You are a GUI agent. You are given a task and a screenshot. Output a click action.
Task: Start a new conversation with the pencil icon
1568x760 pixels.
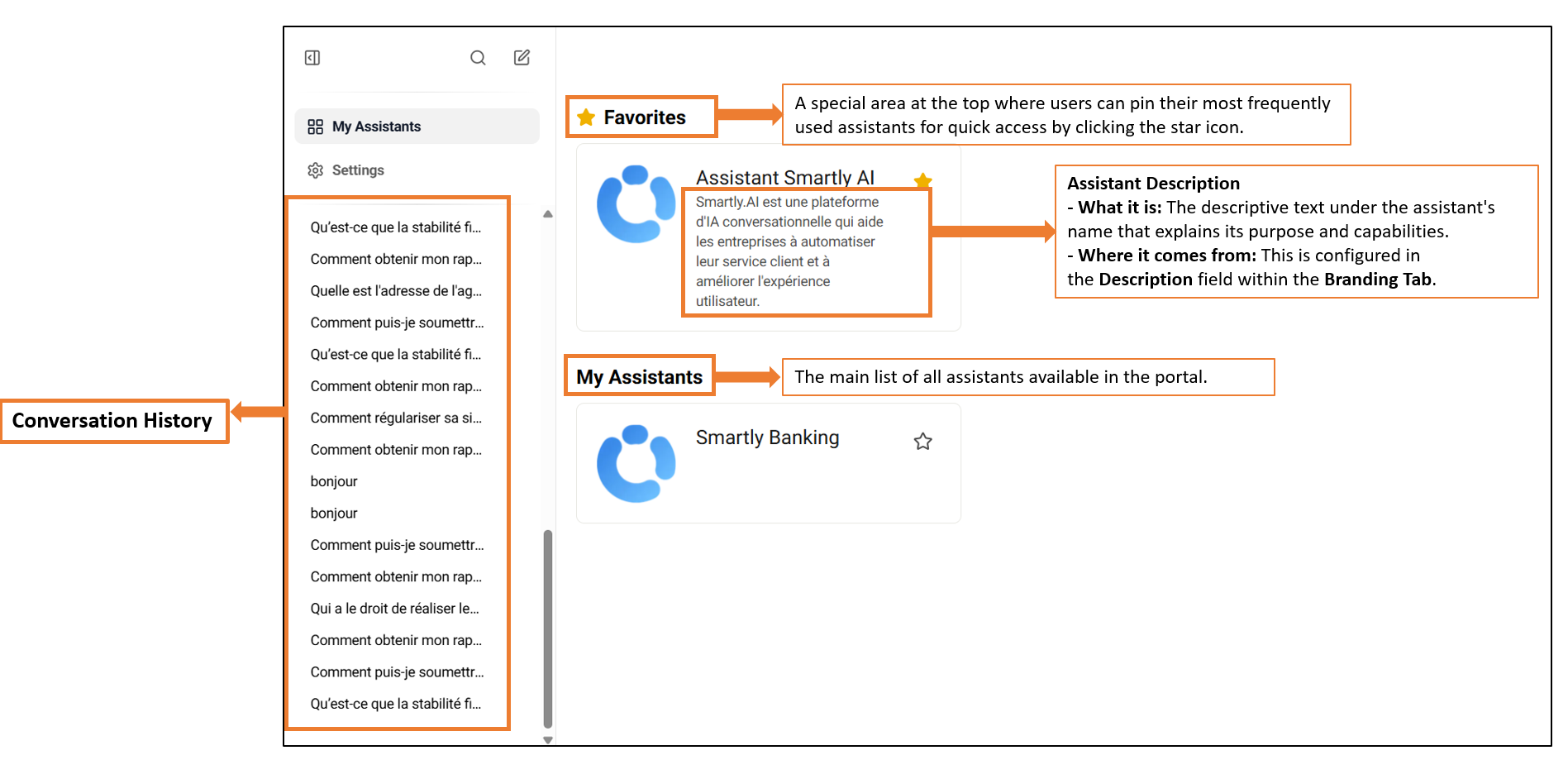[x=522, y=57]
